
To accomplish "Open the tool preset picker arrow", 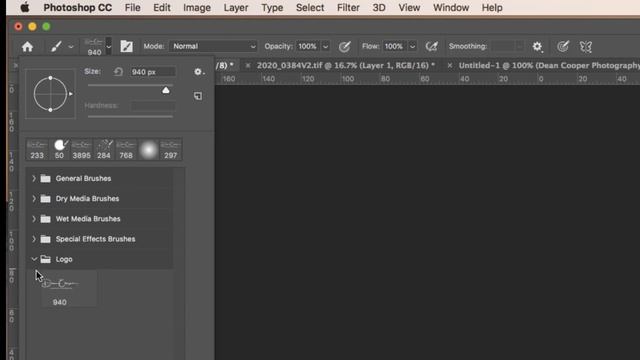I will click(71, 47).
